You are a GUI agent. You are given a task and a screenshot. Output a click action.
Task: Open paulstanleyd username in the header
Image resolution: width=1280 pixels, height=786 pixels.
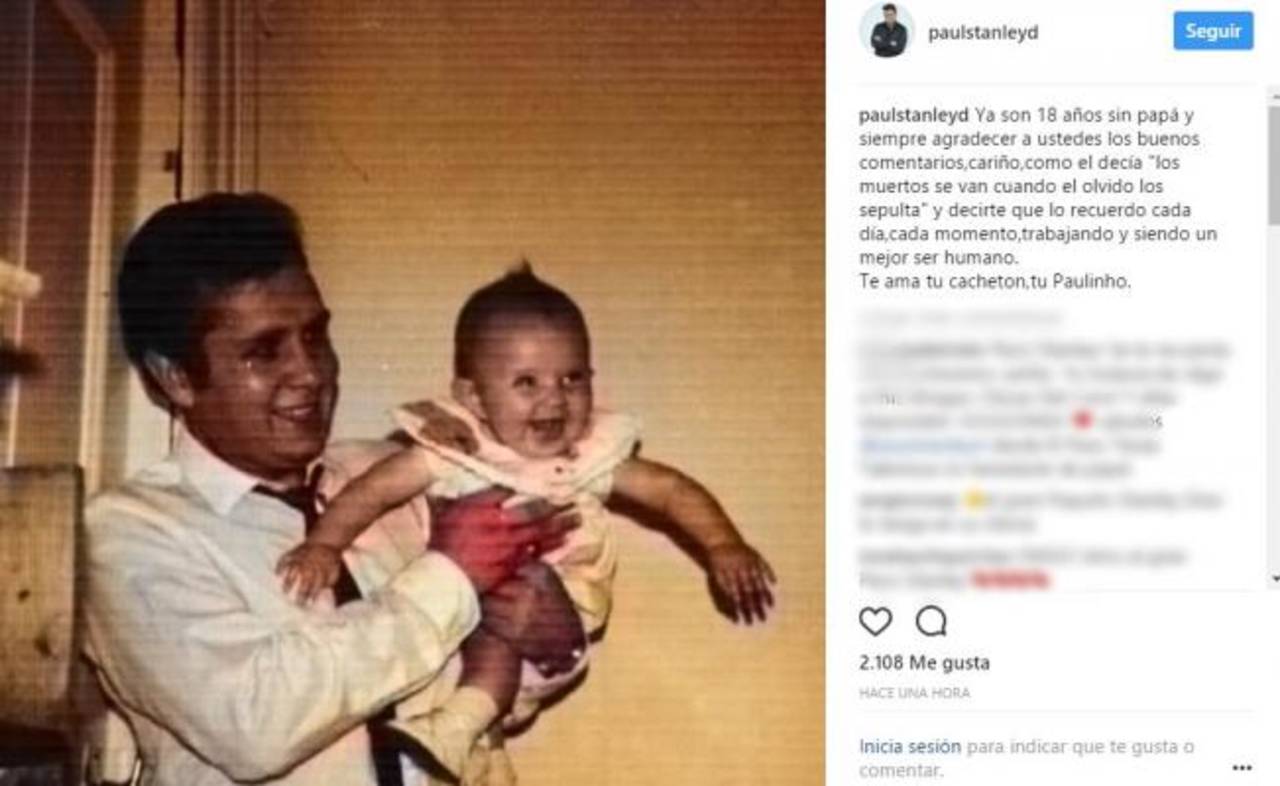point(983,32)
